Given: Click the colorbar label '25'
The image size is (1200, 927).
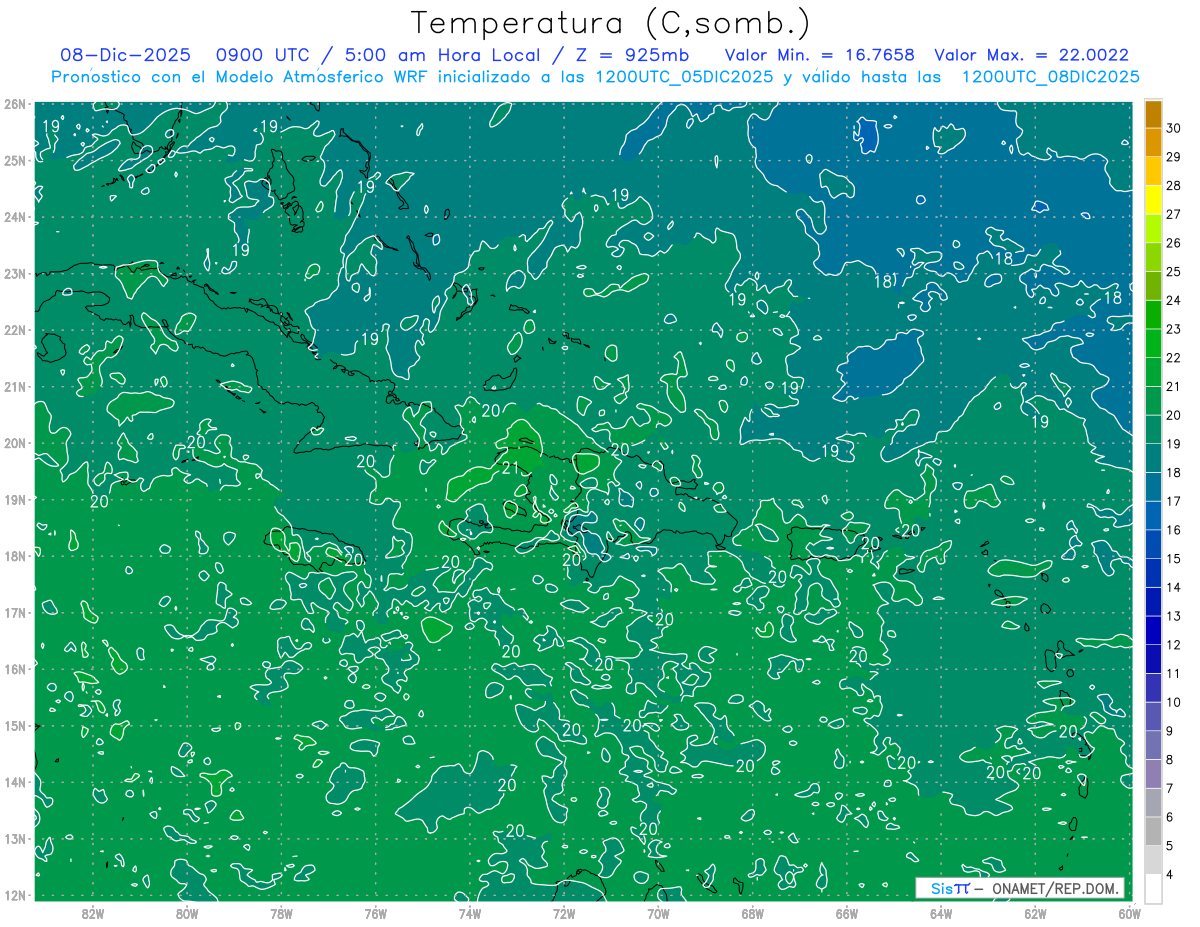Looking at the screenshot, I should click(1174, 272).
